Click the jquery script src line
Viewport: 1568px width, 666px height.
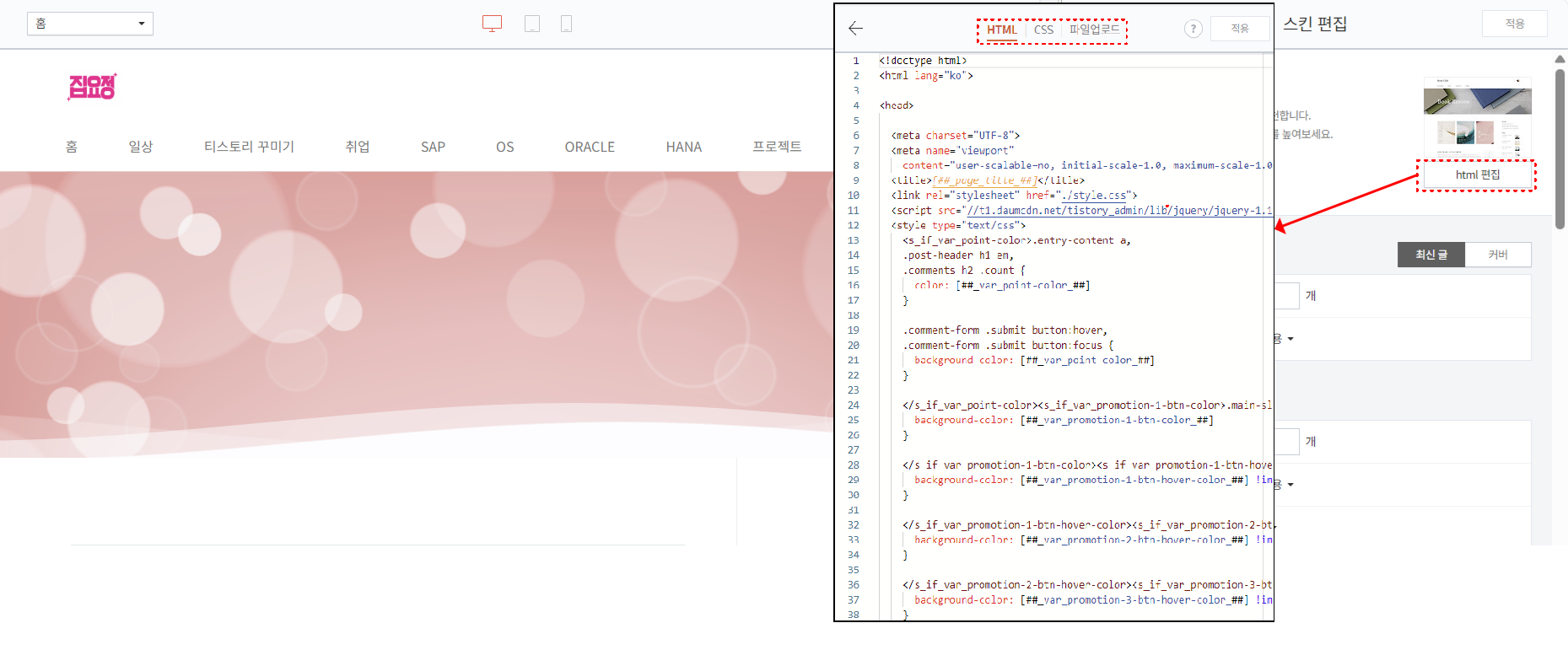pyautogui.click(x=1081, y=211)
